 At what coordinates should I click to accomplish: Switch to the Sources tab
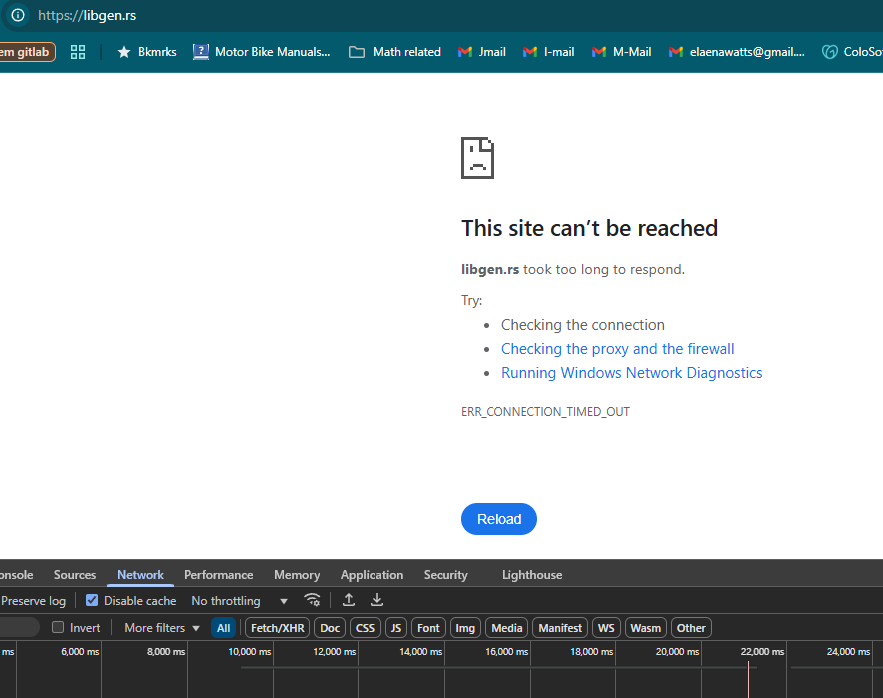coord(75,575)
